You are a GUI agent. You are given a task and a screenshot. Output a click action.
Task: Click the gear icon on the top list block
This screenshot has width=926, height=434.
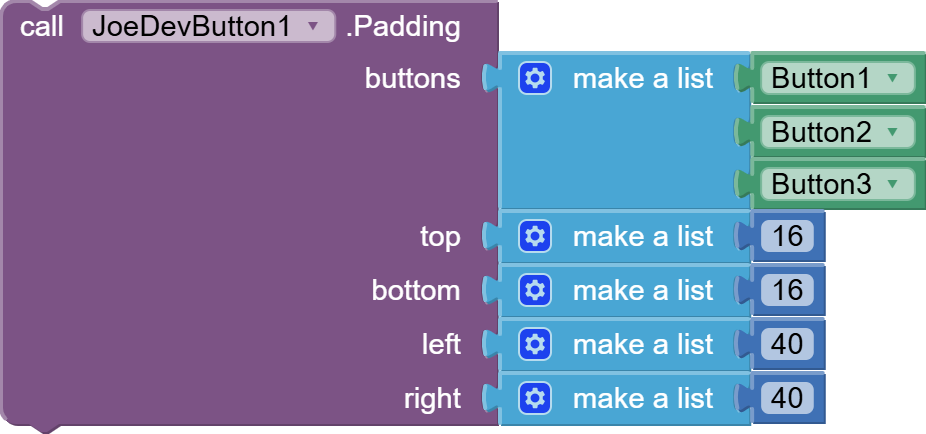click(535, 236)
